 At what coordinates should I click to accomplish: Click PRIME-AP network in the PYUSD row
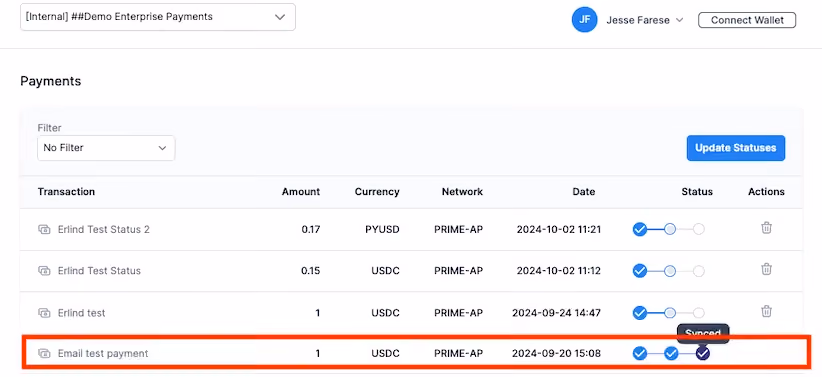458,229
